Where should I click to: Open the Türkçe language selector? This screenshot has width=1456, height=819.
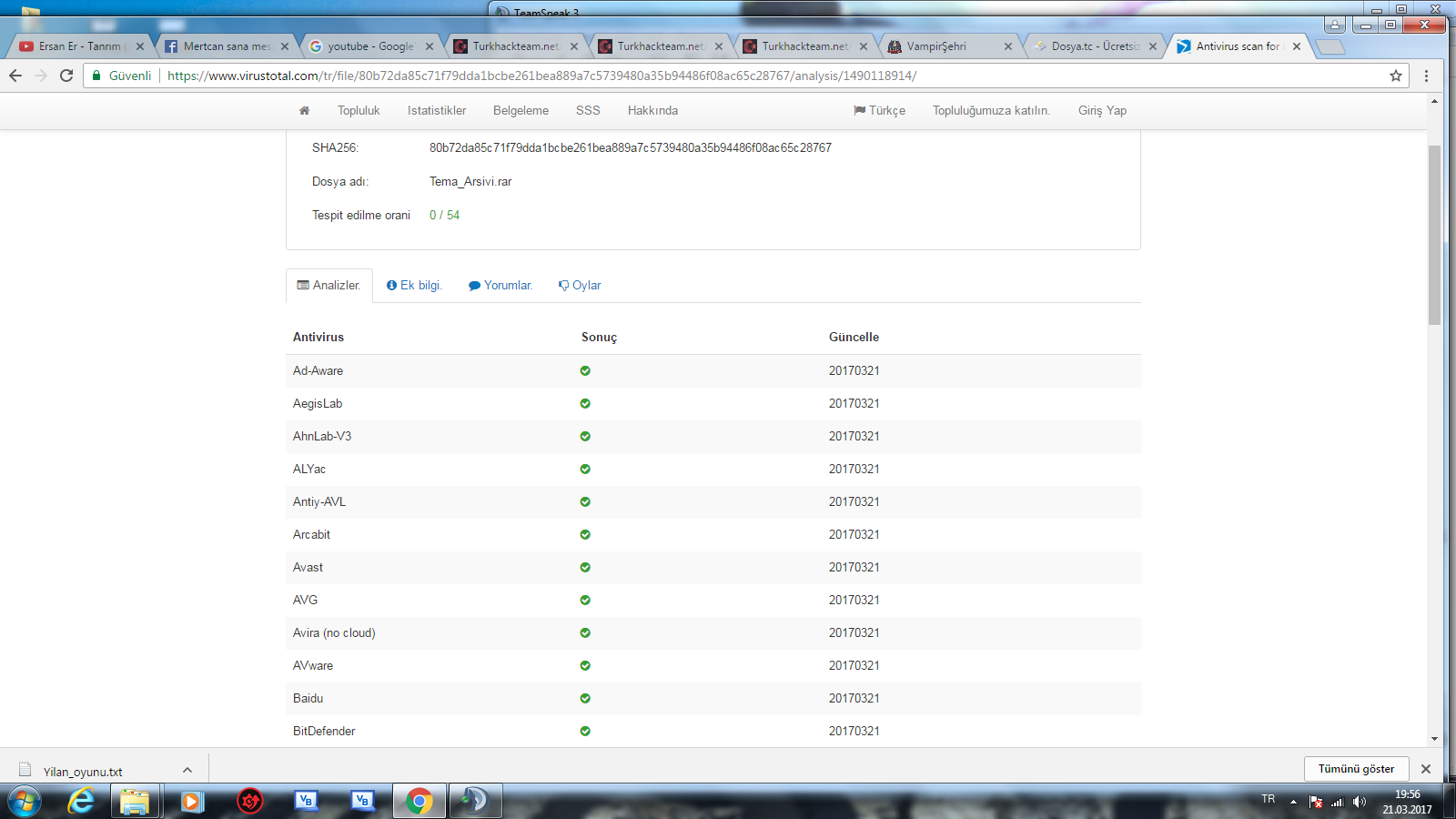(x=879, y=110)
